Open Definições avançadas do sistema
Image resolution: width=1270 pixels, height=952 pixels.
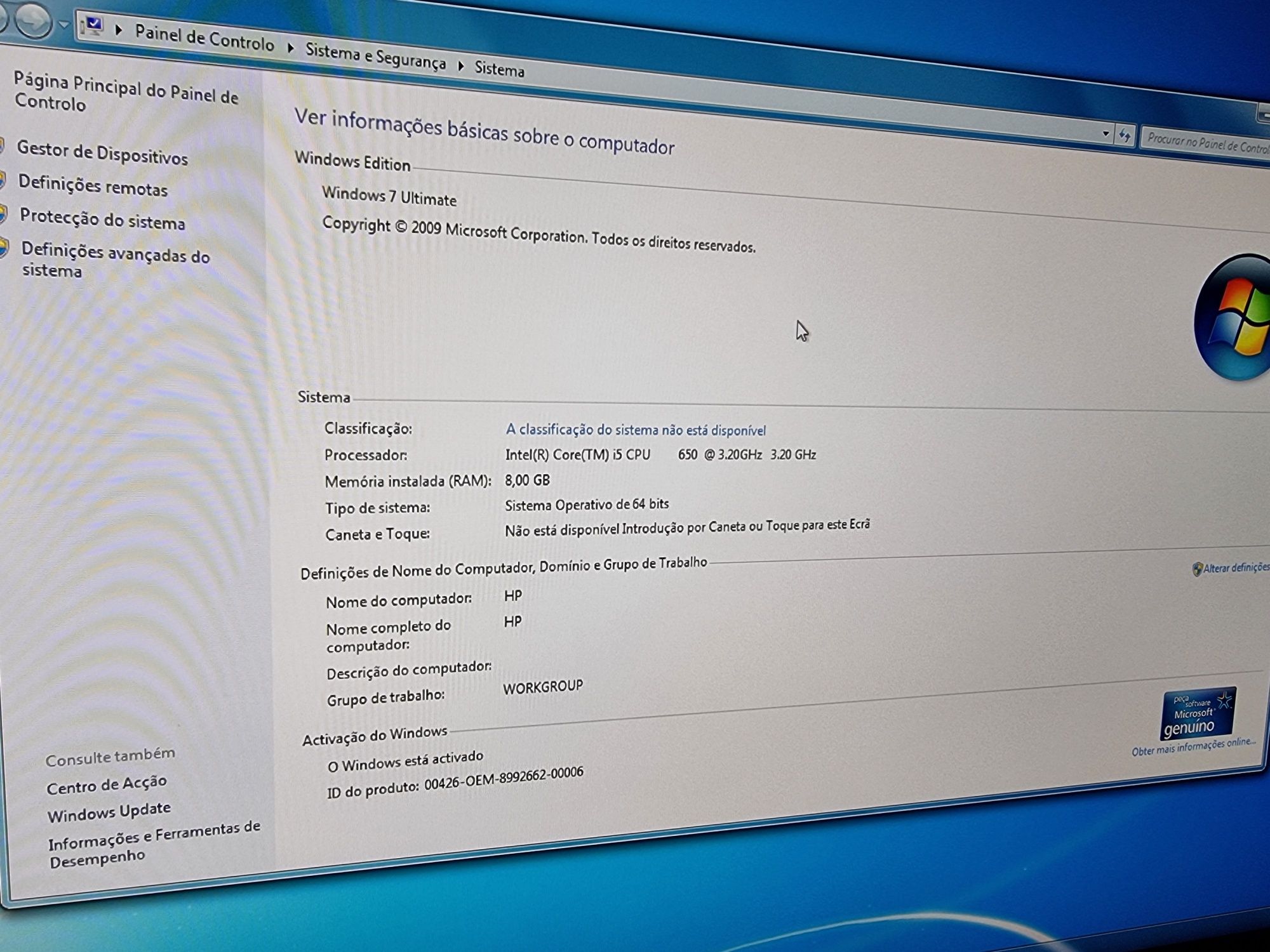click(116, 260)
